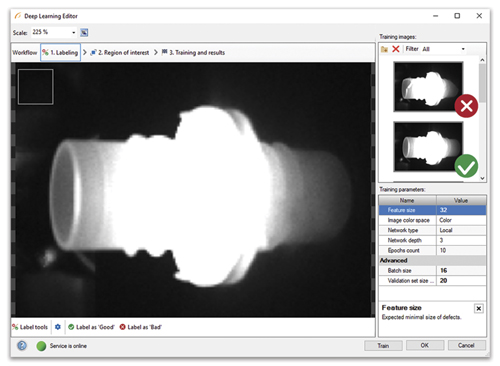
Task: Click the blue help question mark icon
Action: (x=22, y=346)
